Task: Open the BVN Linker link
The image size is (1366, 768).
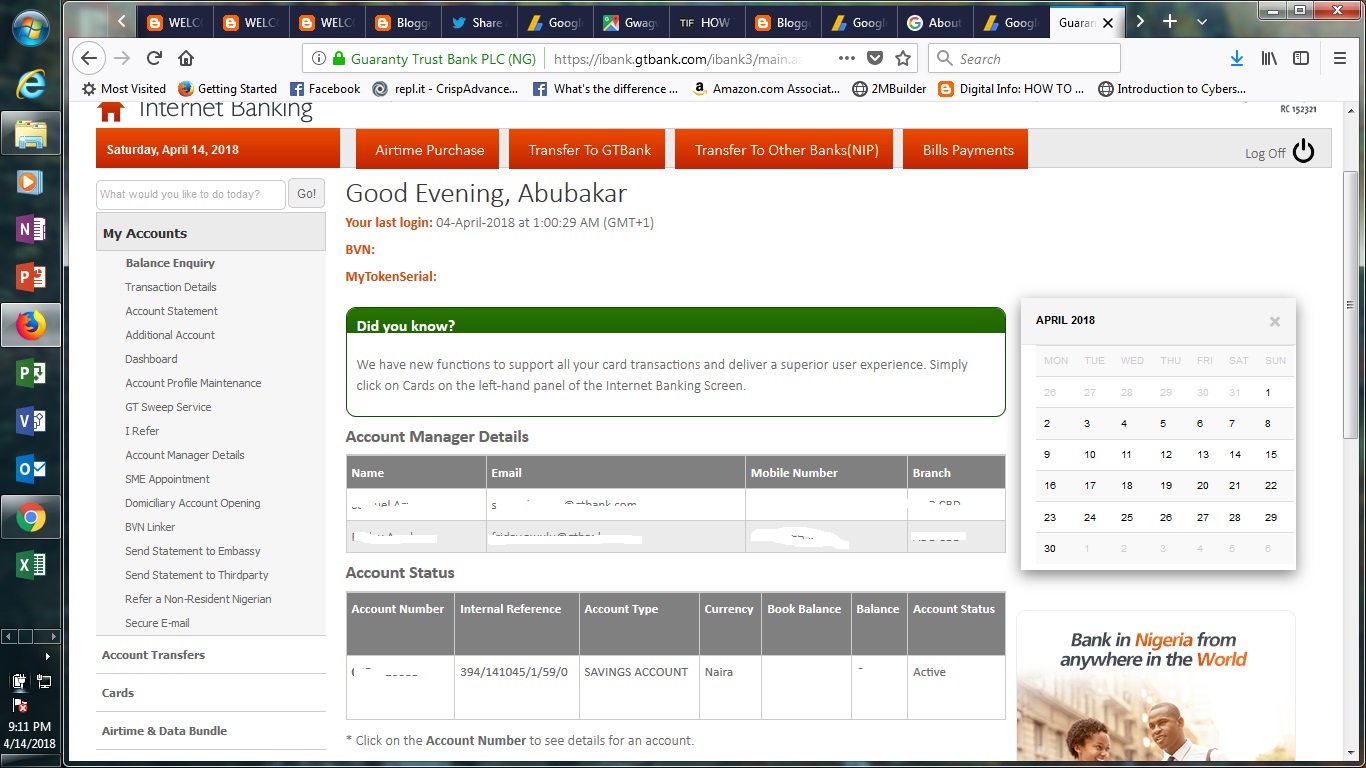Action: [x=150, y=527]
